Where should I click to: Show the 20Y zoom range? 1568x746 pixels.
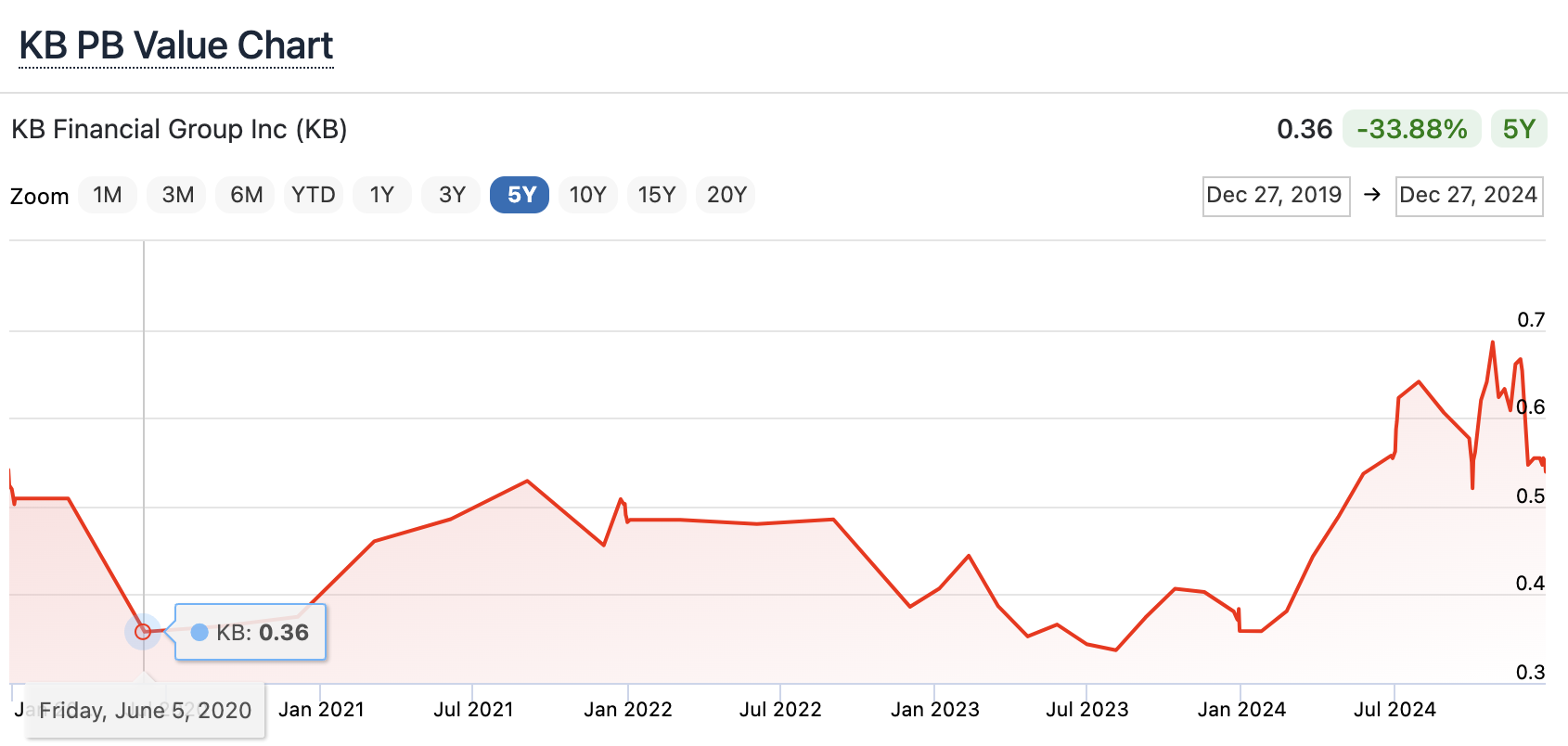click(x=726, y=195)
